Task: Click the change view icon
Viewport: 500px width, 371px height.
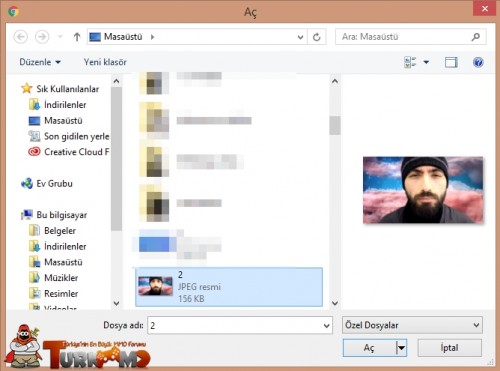Action: [410, 62]
